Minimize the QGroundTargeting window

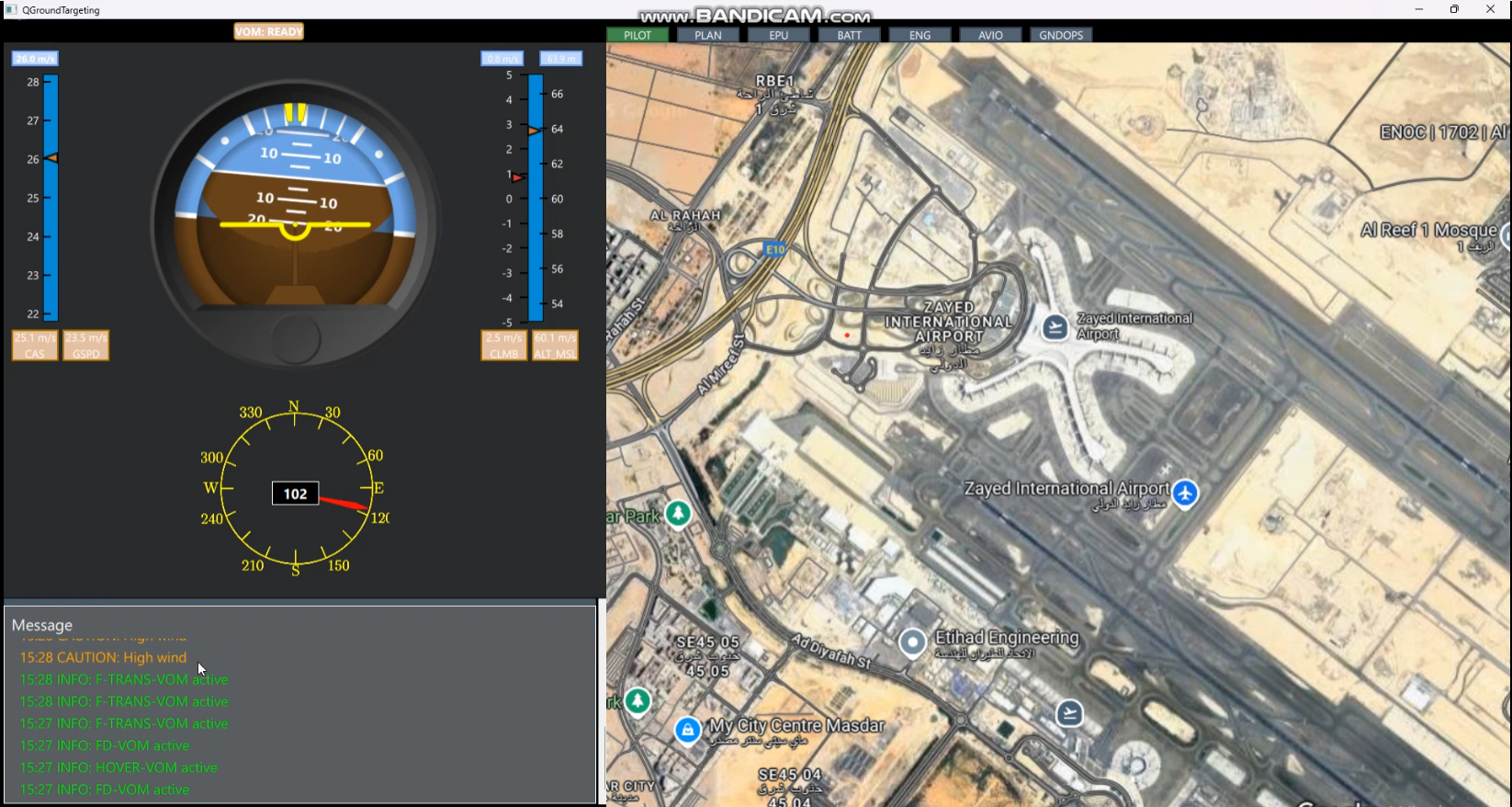point(1419,9)
